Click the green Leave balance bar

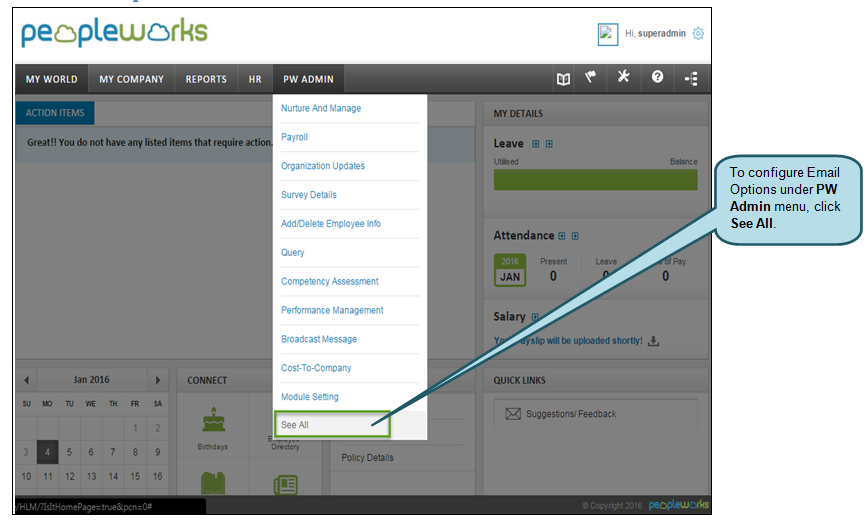point(595,180)
